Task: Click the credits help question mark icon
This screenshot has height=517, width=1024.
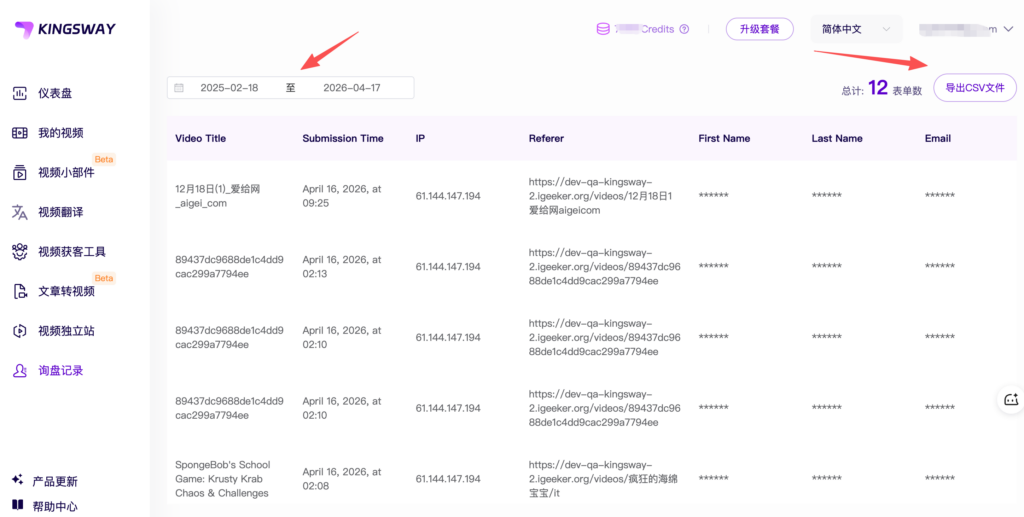Action: pyautogui.click(x=684, y=29)
